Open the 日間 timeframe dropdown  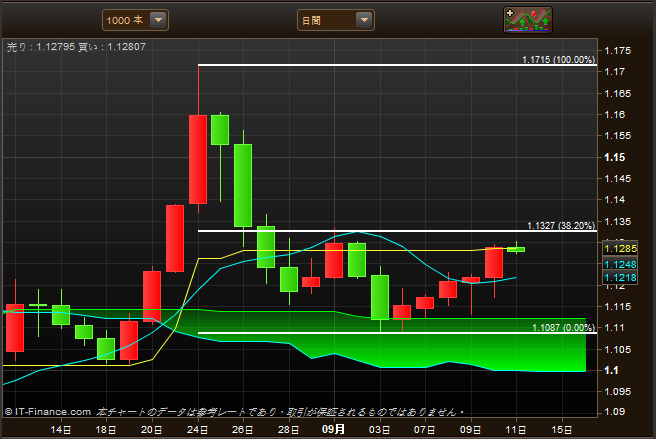click(x=336, y=20)
